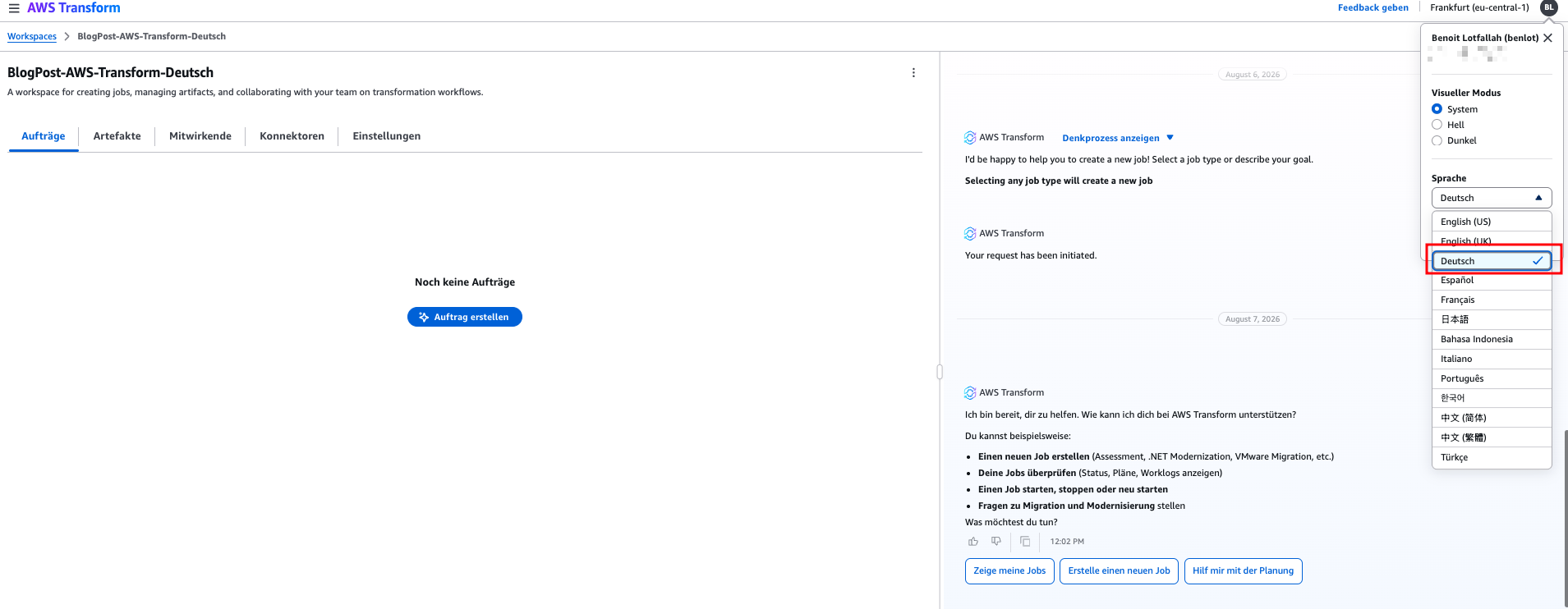
Task: Choose Italiano language option
Action: tap(1492, 359)
